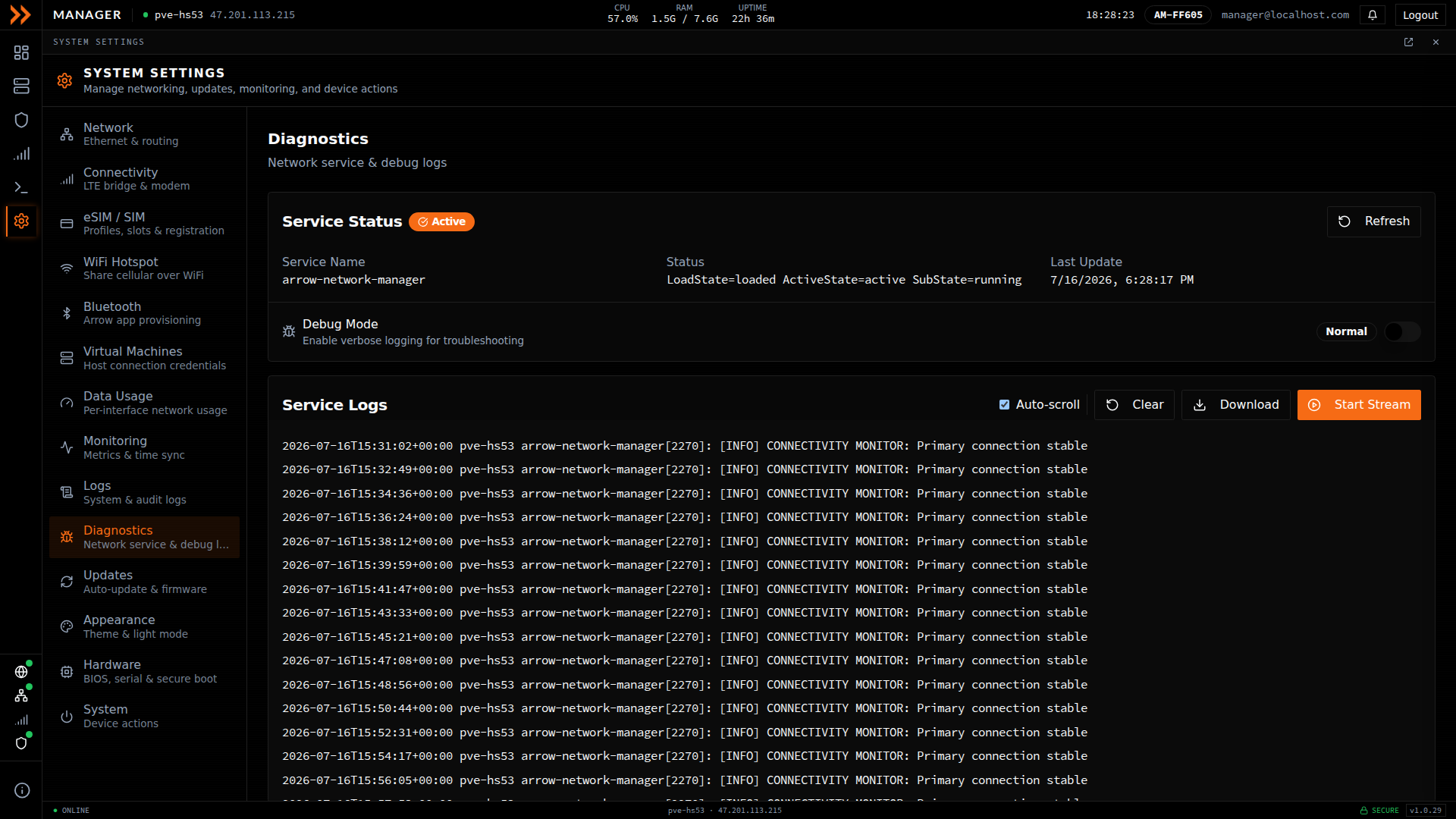
Task: Click the small signal status icon near bottom rail
Action: click(21, 720)
